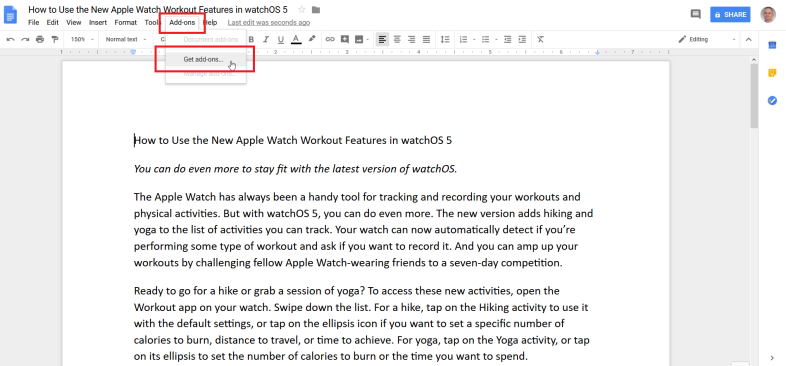This screenshot has width=786, height=366.
Task: Open the comment history icon
Action: (x=695, y=14)
